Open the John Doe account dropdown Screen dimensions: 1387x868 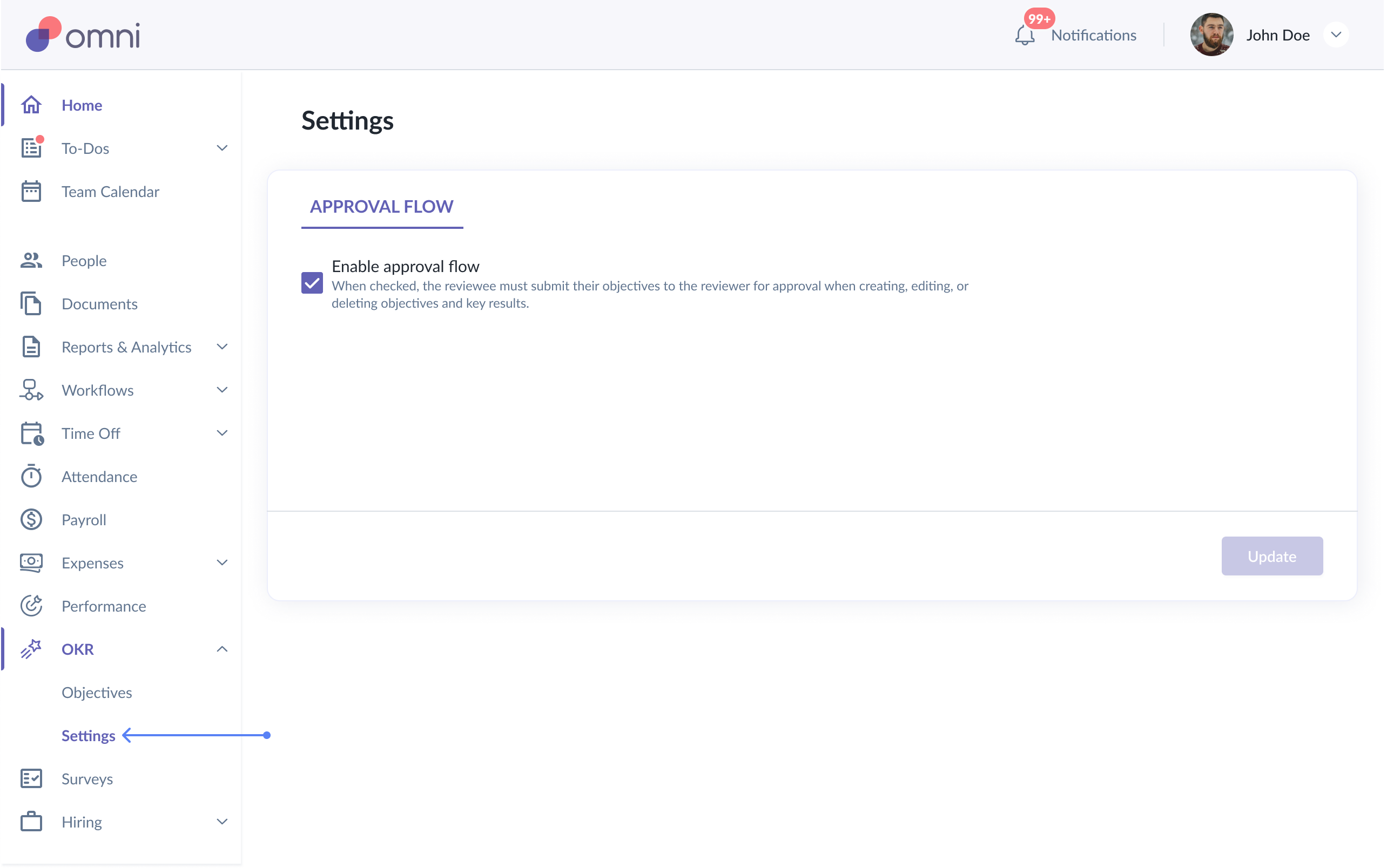[x=1336, y=35]
